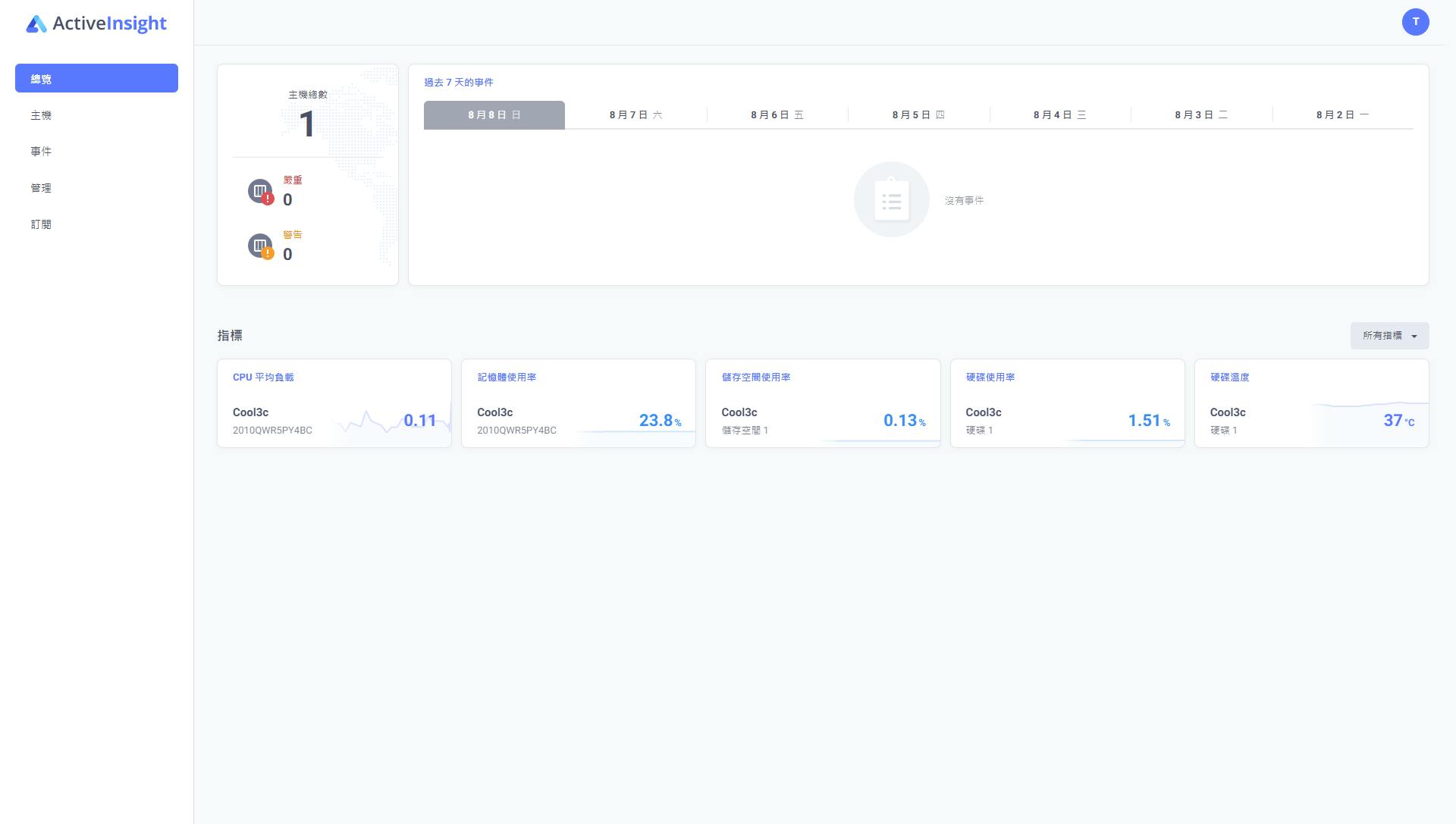
Task: Open the 主機 hosts menu item
Action: pyautogui.click(x=42, y=115)
